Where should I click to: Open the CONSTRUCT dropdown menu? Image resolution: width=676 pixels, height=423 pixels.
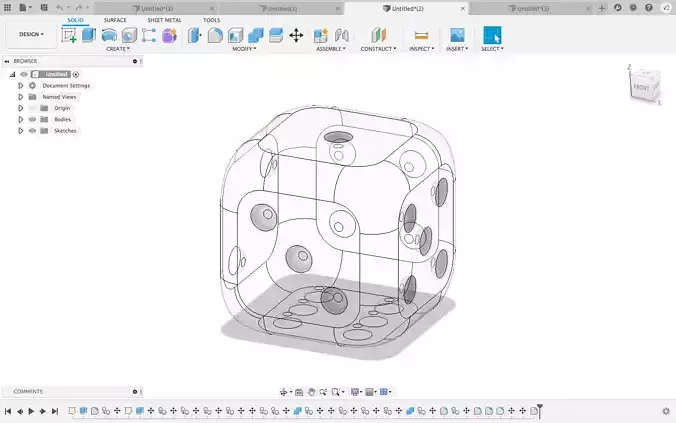coord(378,49)
